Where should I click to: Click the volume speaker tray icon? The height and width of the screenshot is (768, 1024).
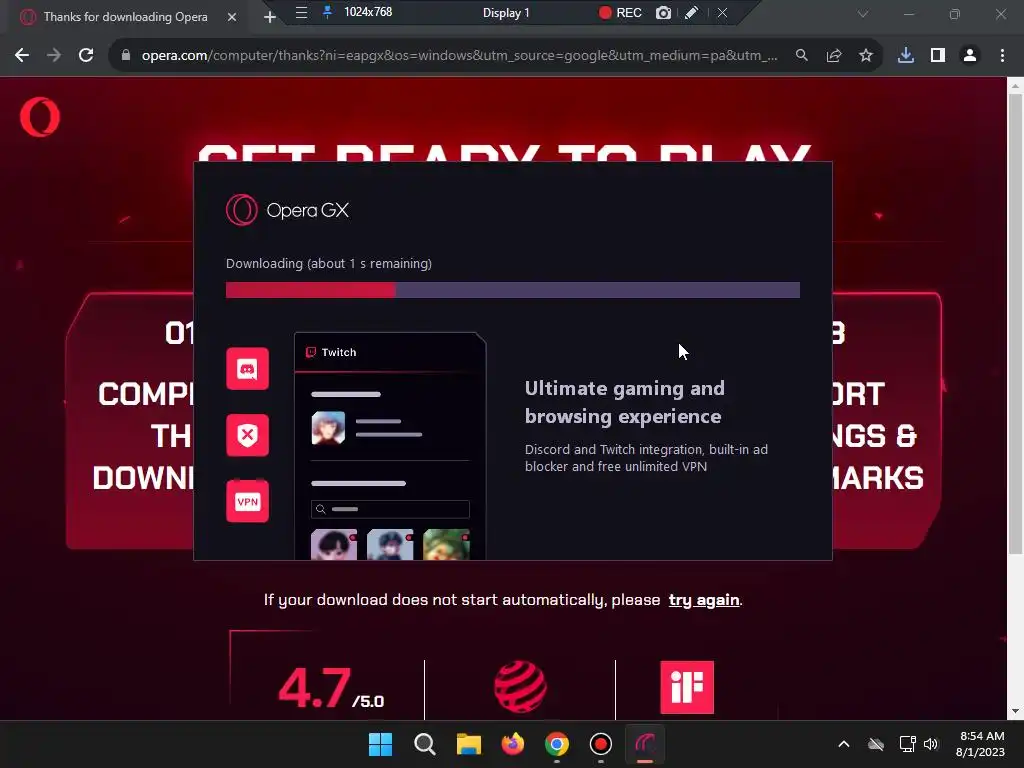931,744
